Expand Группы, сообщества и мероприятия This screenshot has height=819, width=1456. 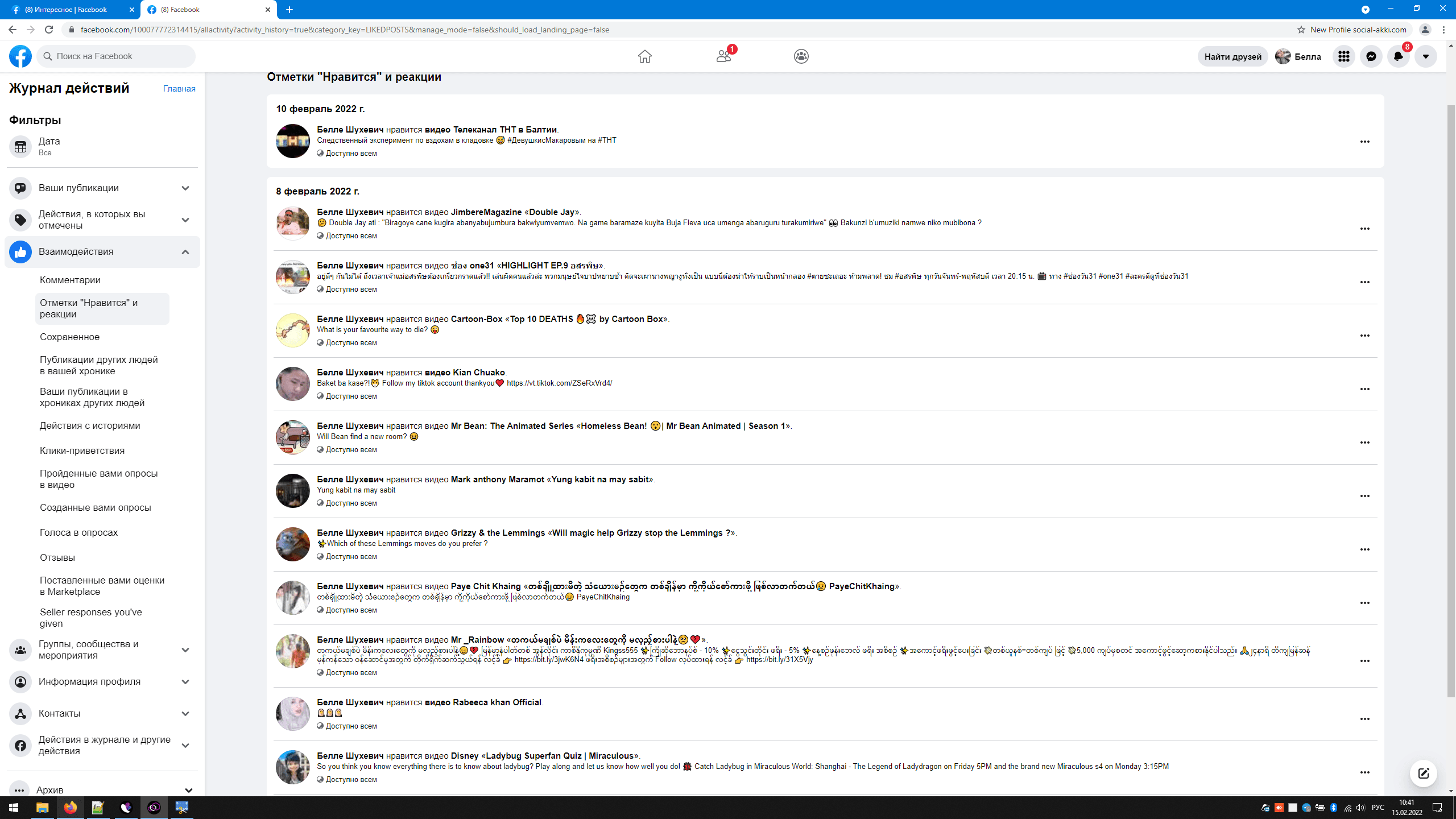click(102, 650)
